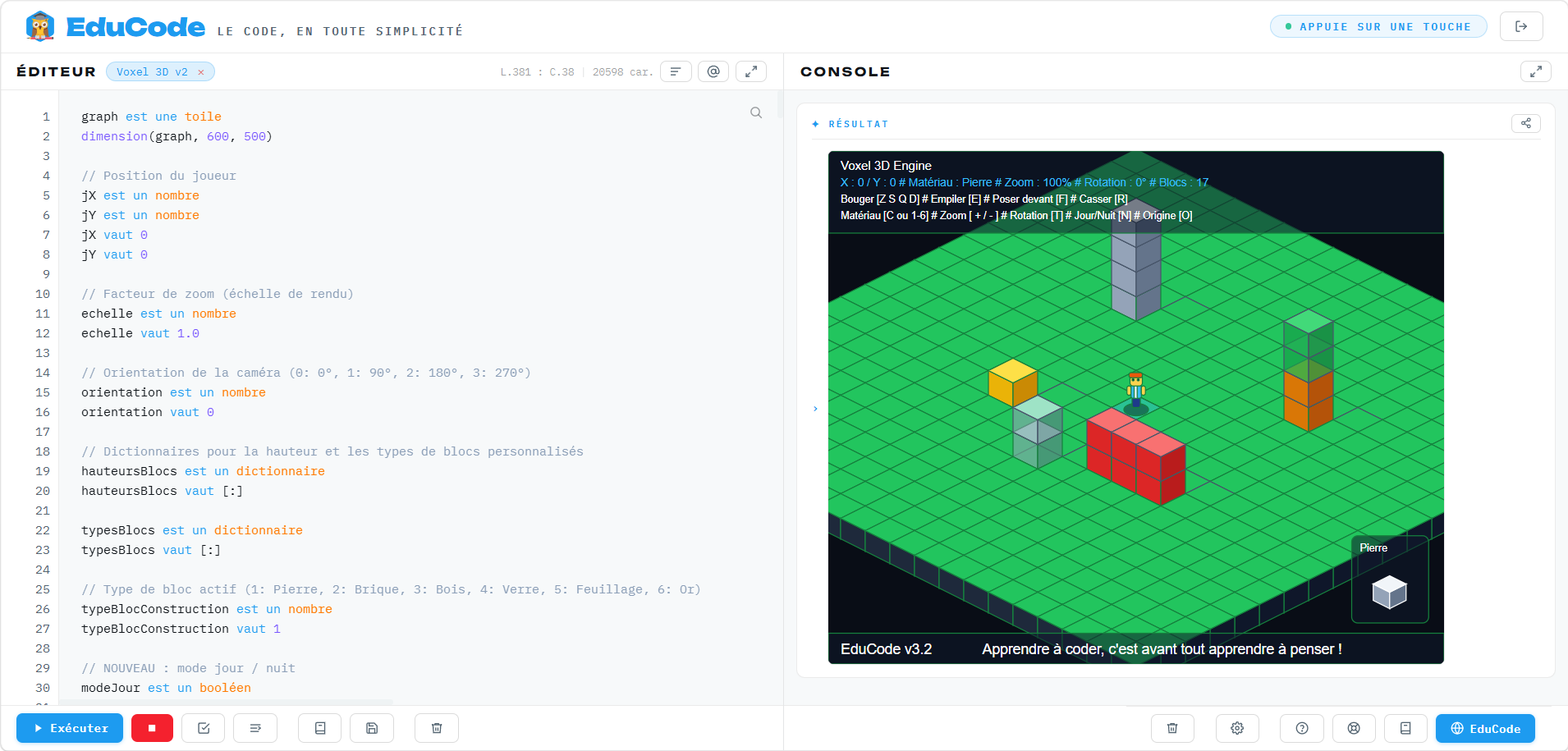Click the lifebuoy support icon

pos(1354,728)
